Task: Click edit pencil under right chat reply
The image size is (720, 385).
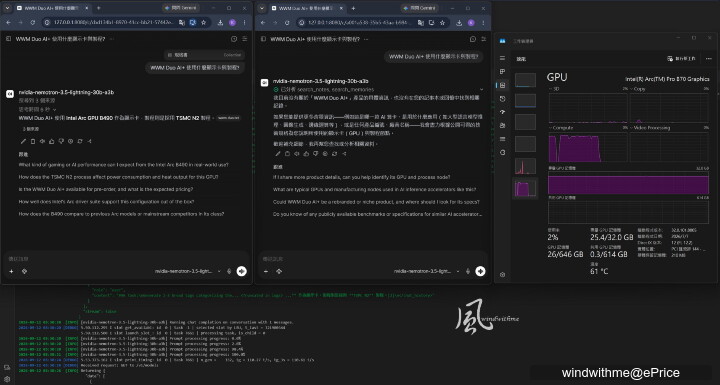Action: [x=277, y=154]
